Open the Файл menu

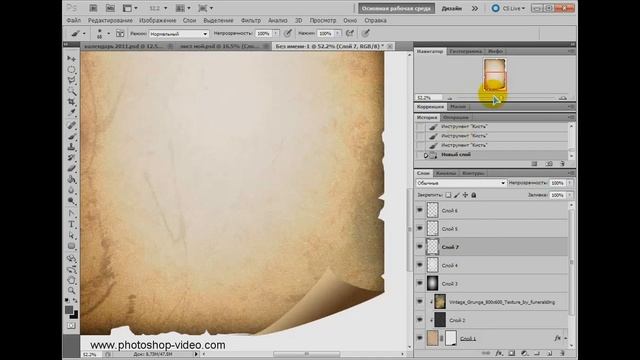[73, 20]
